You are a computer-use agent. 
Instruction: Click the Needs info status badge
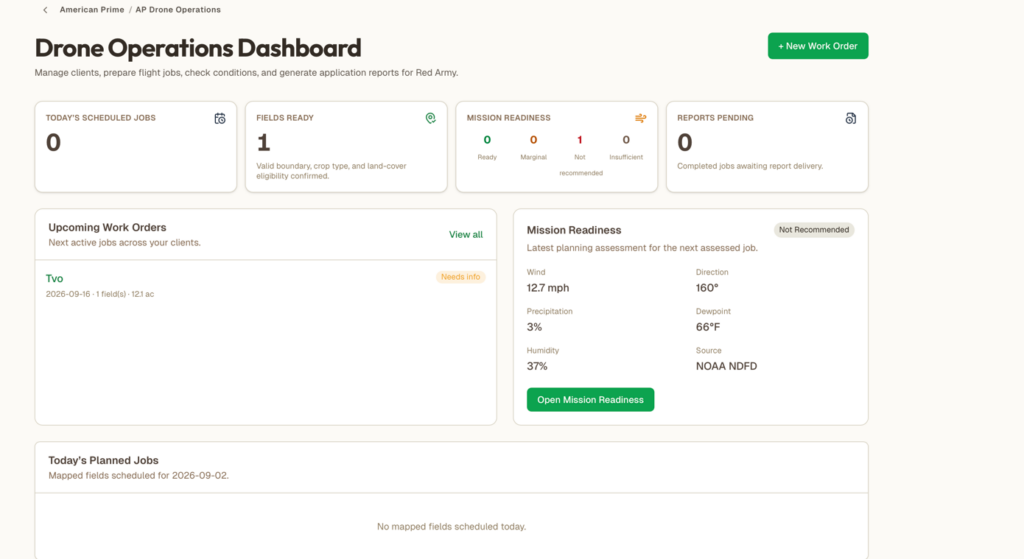460,277
